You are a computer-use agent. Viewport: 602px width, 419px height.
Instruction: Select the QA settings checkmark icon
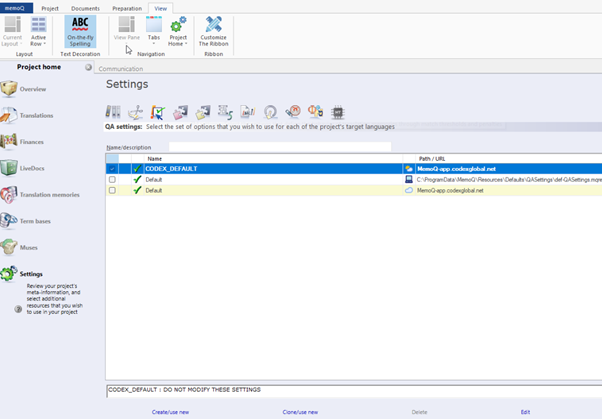pyautogui.click(x=158, y=112)
